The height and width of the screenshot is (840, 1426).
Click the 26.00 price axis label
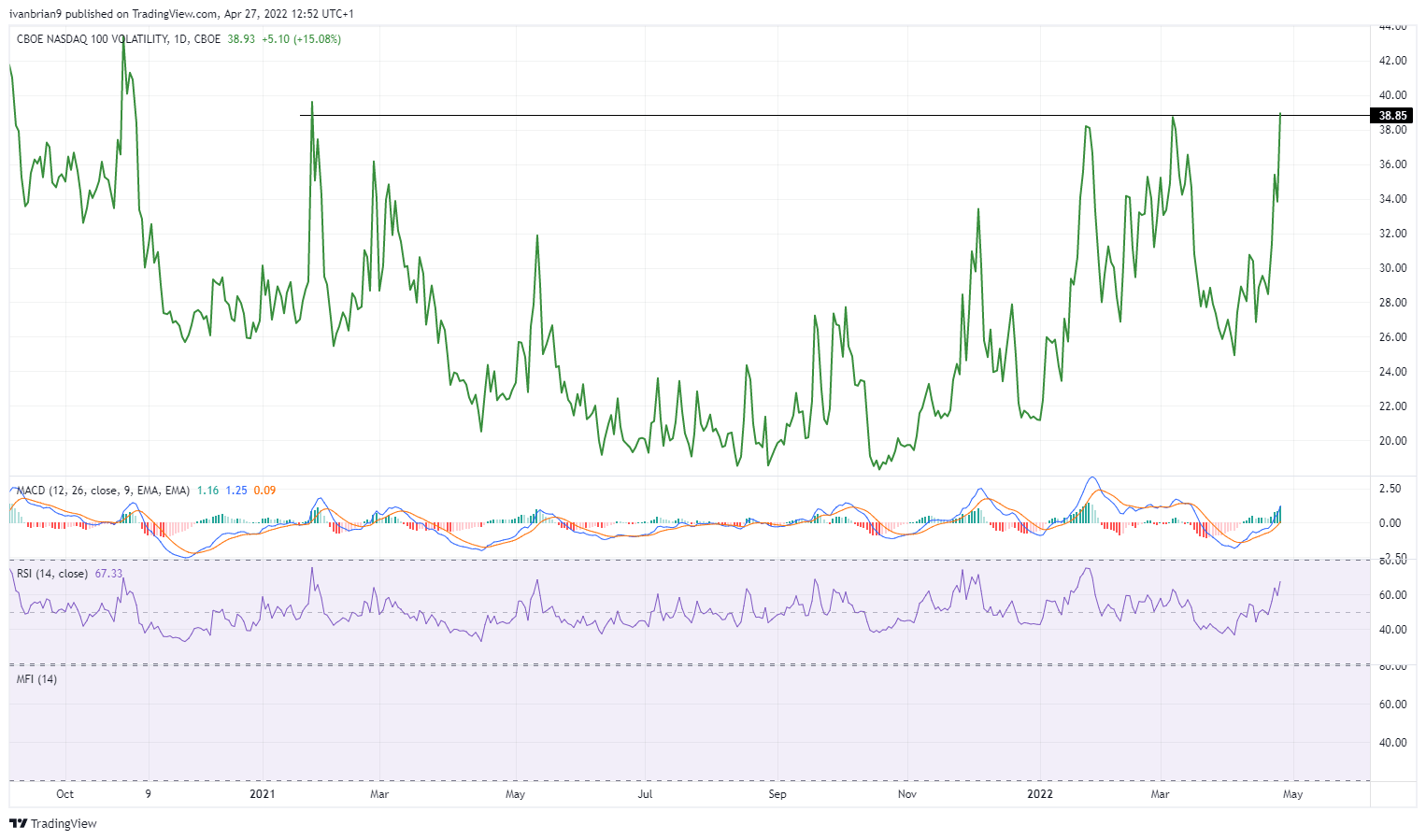click(x=1392, y=337)
